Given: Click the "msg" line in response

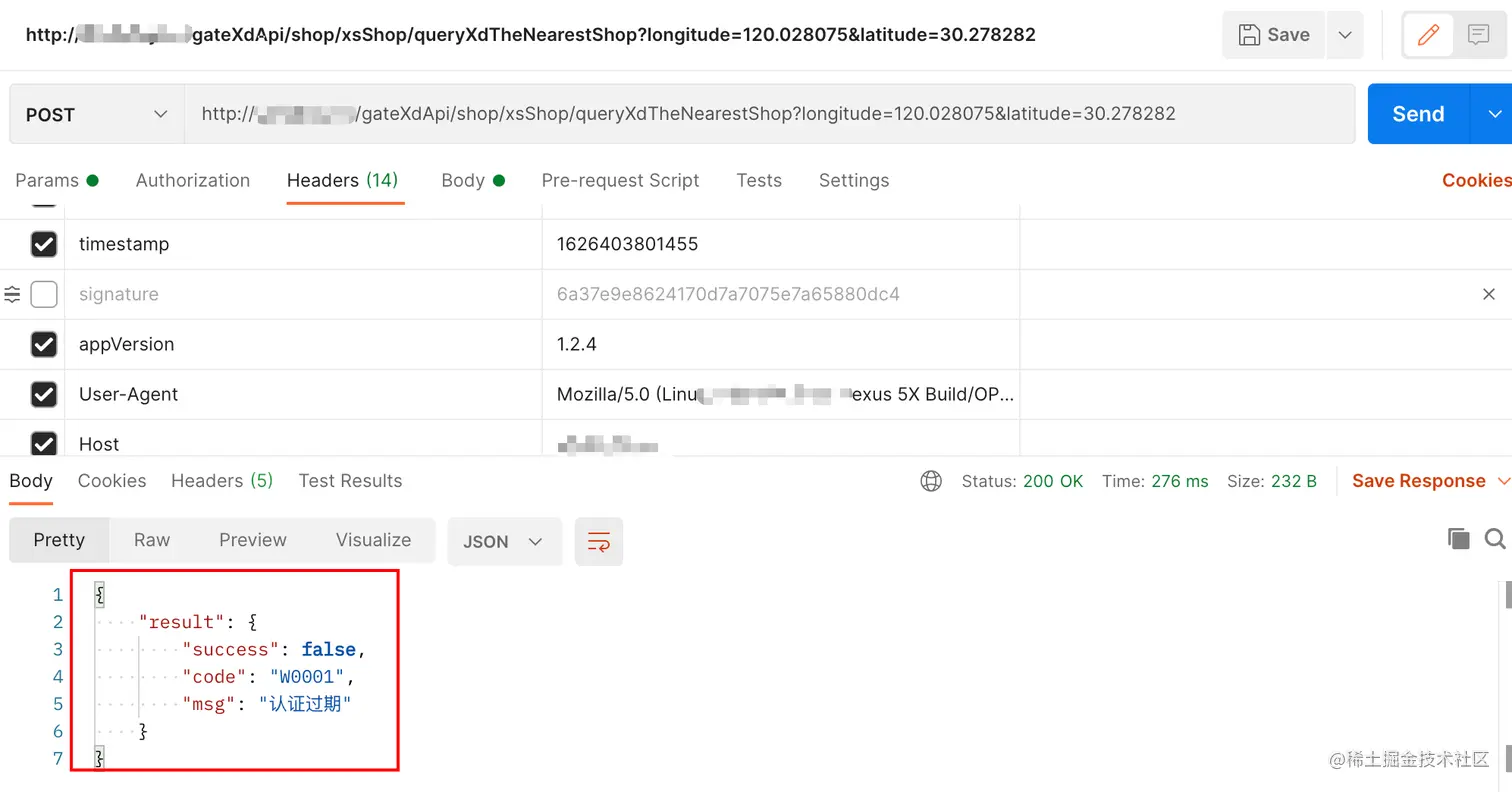Looking at the screenshot, I should click(x=267, y=704).
